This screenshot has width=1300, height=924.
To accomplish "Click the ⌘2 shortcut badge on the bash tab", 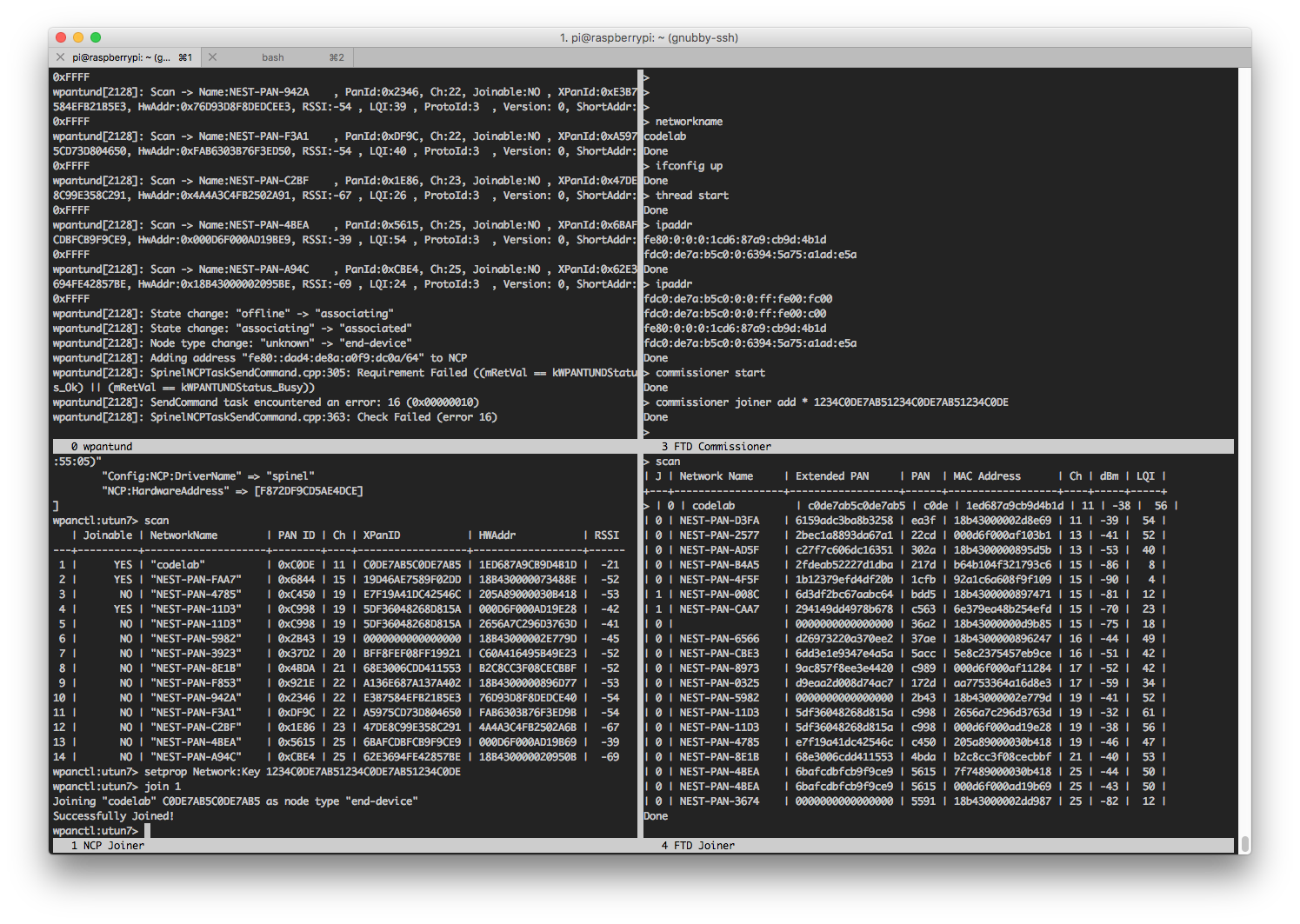I will coord(337,57).
